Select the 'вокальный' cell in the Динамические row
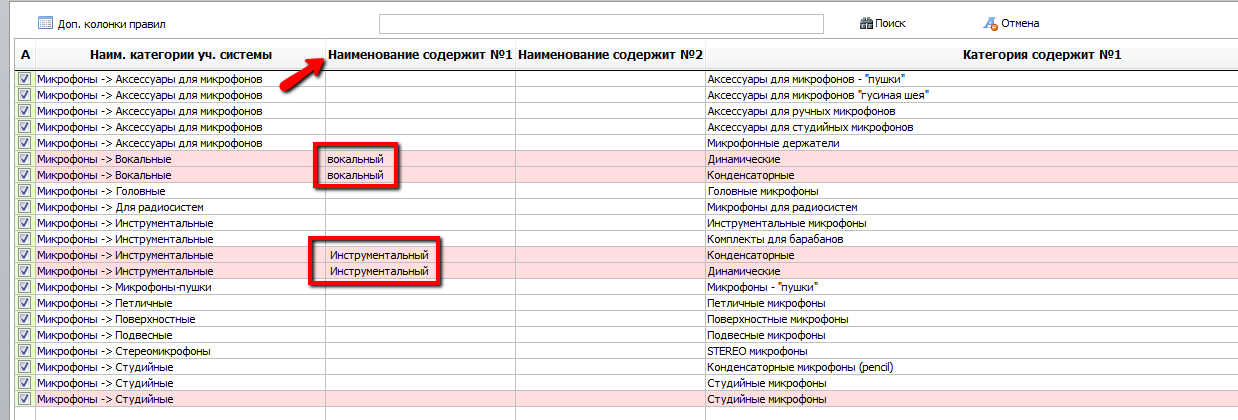Screen dimensions: 1238x420 tap(420, 159)
